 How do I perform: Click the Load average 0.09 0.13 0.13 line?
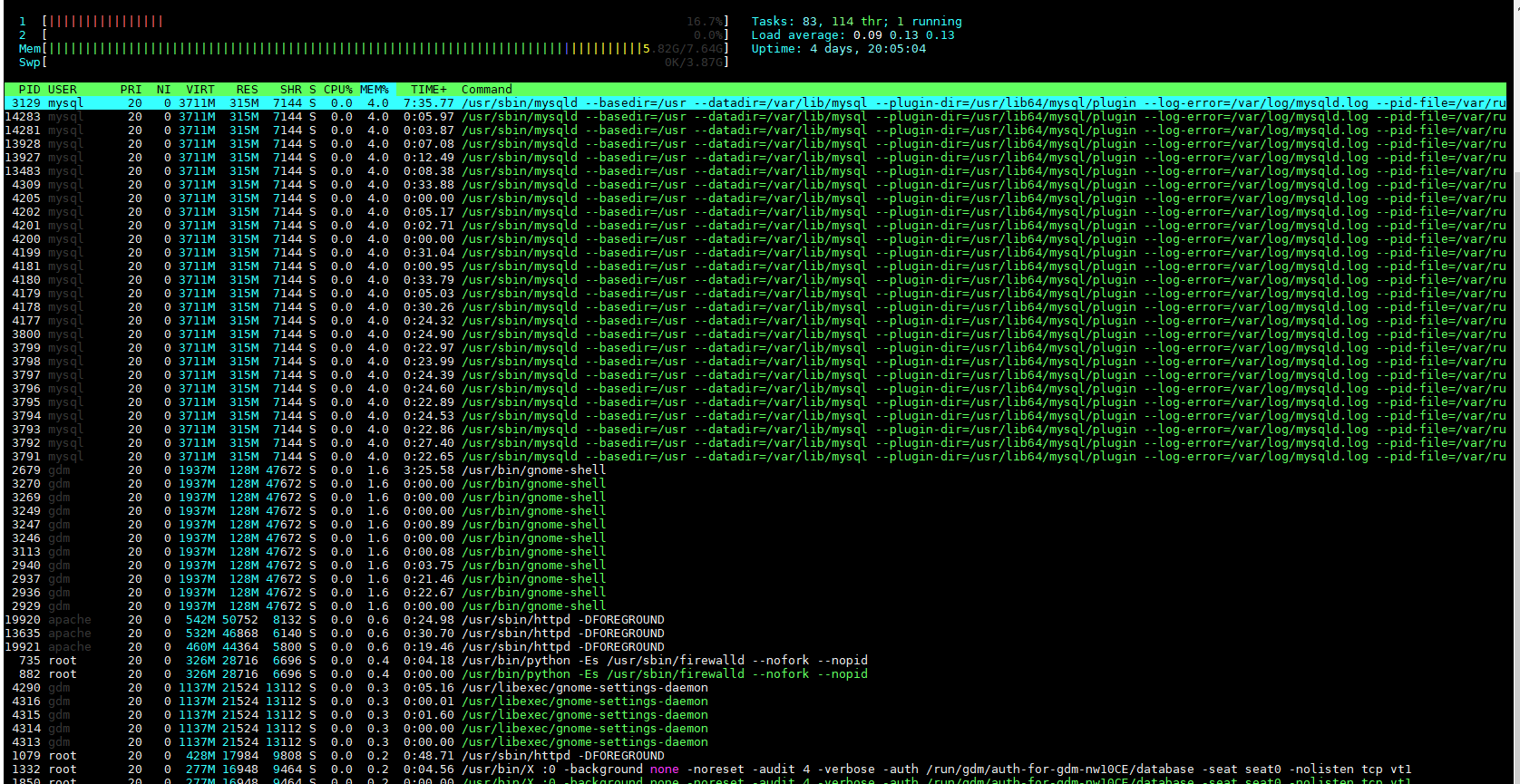pos(853,35)
